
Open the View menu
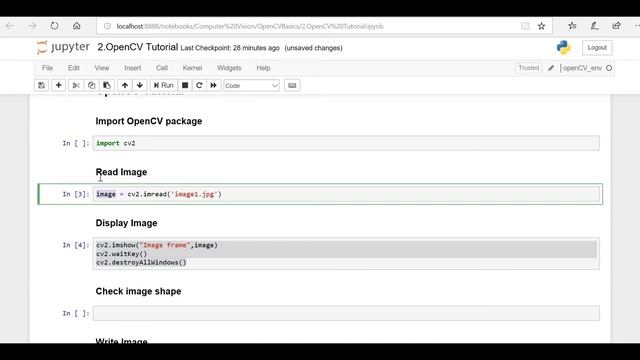click(x=102, y=68)
